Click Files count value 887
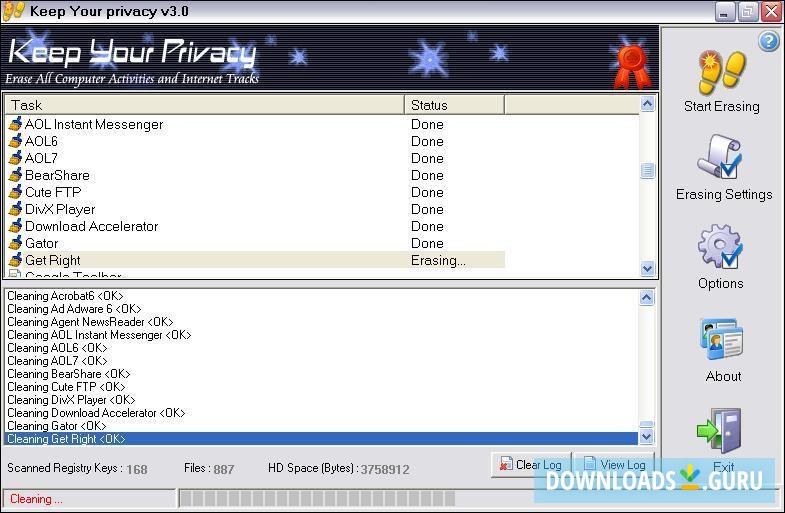This screenshot has height=513, width=785. click(x=224, y=469)
